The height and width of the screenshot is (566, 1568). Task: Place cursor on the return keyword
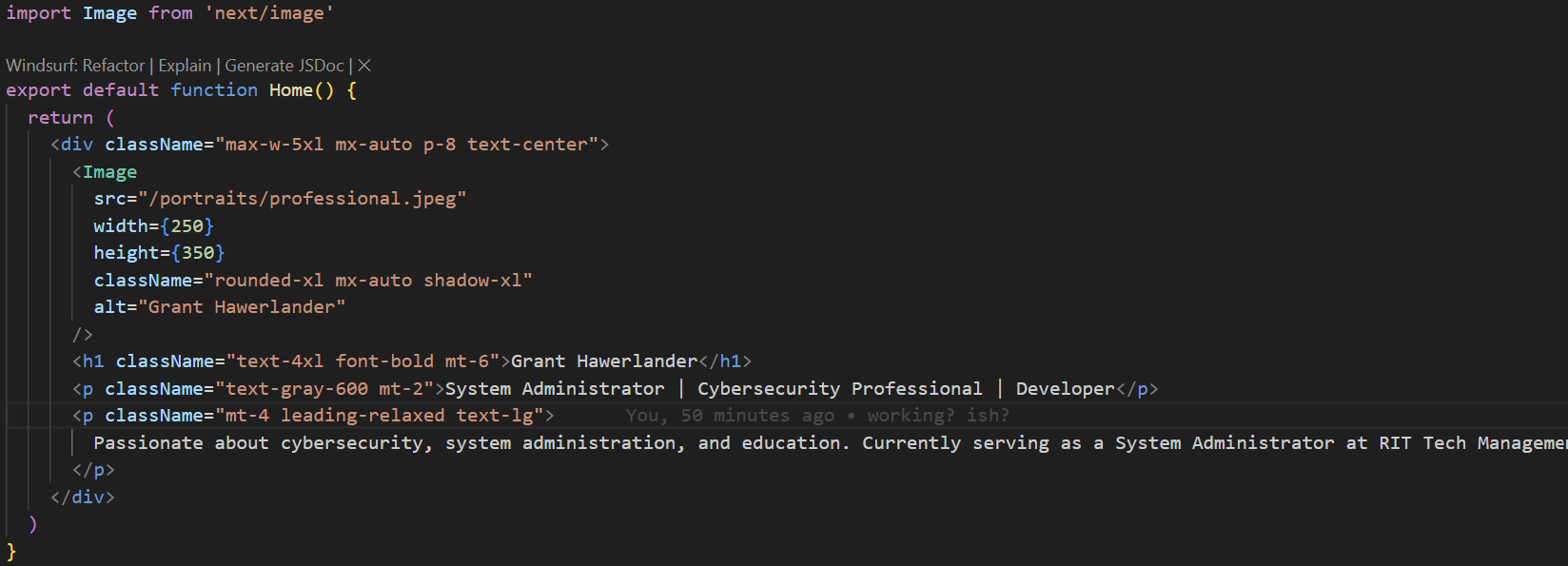(60, 118)
